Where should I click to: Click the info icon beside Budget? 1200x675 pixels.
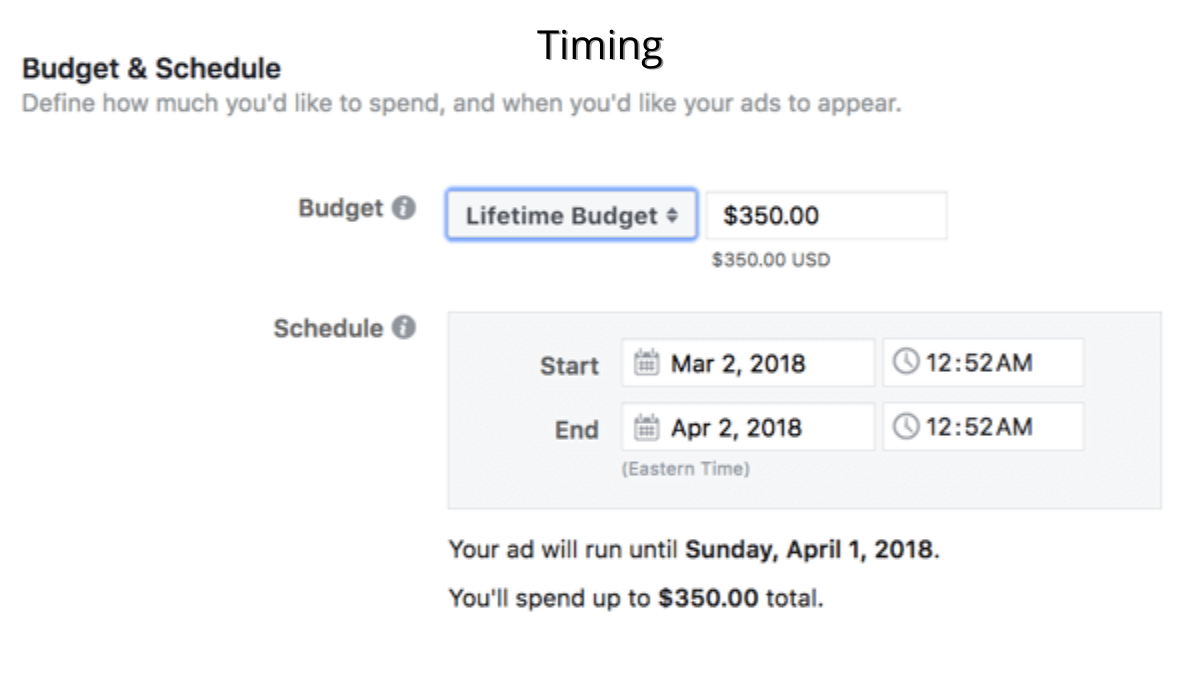pos(404,209)
